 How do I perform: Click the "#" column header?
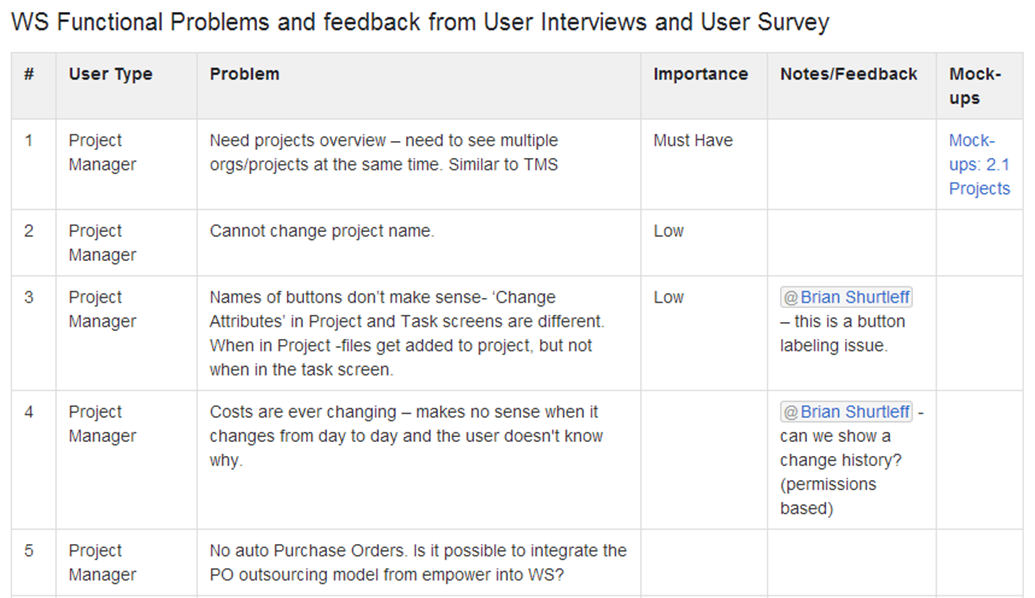(30, 74)
